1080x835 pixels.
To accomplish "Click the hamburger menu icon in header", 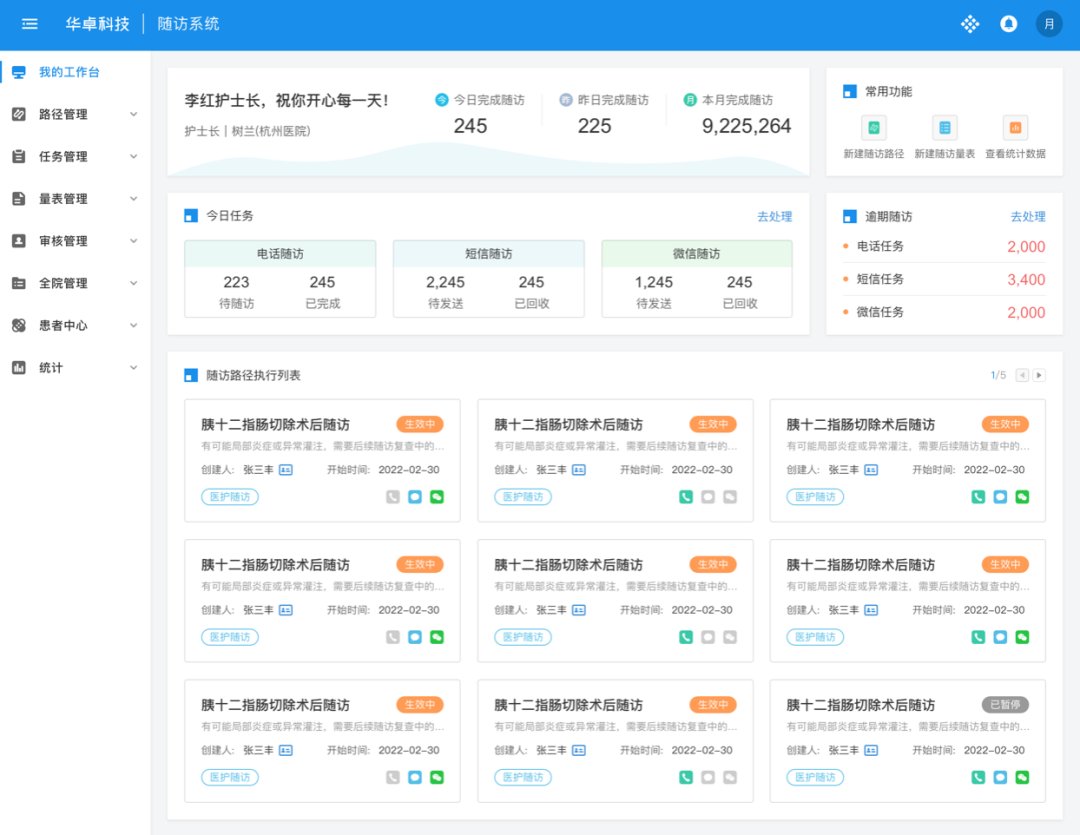I will (x=30, y=24).
